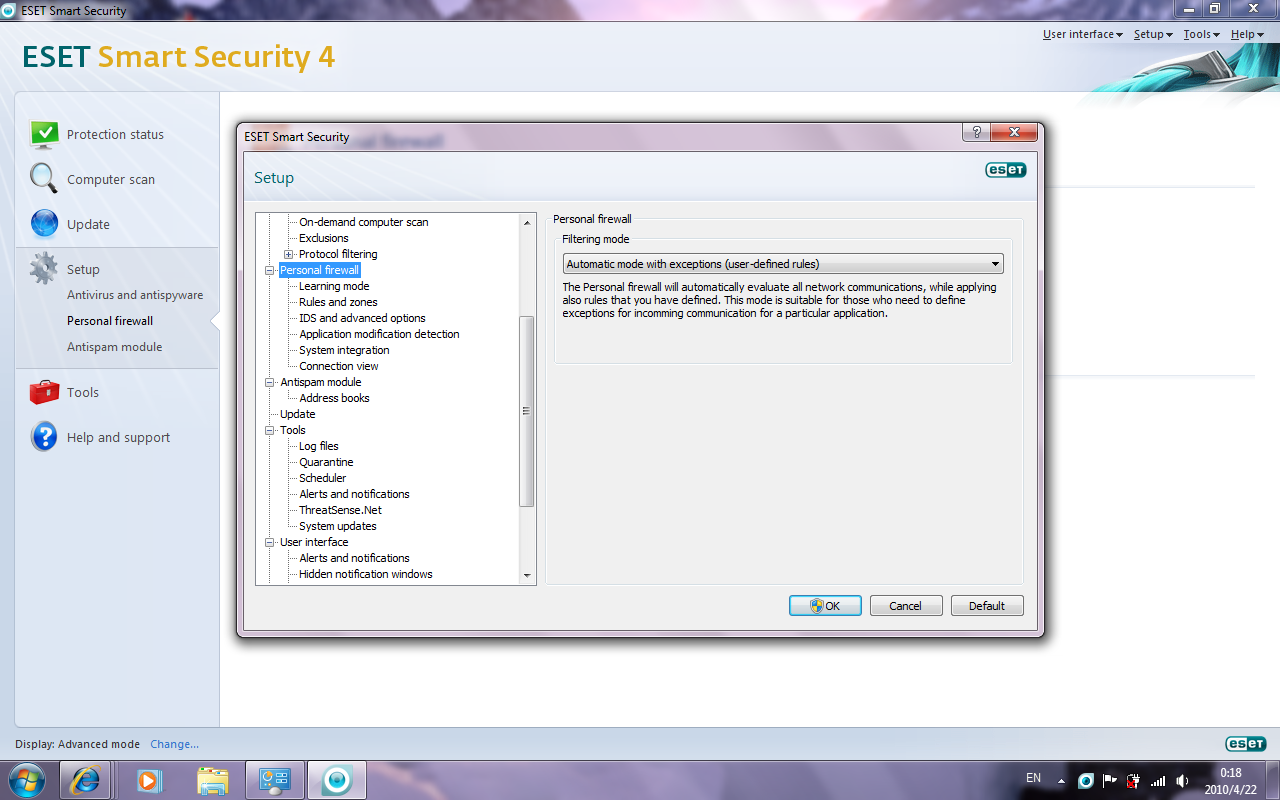Click the power plug tray icon
This screenshot has width=1280, height=800.
tap(1134, 780)
